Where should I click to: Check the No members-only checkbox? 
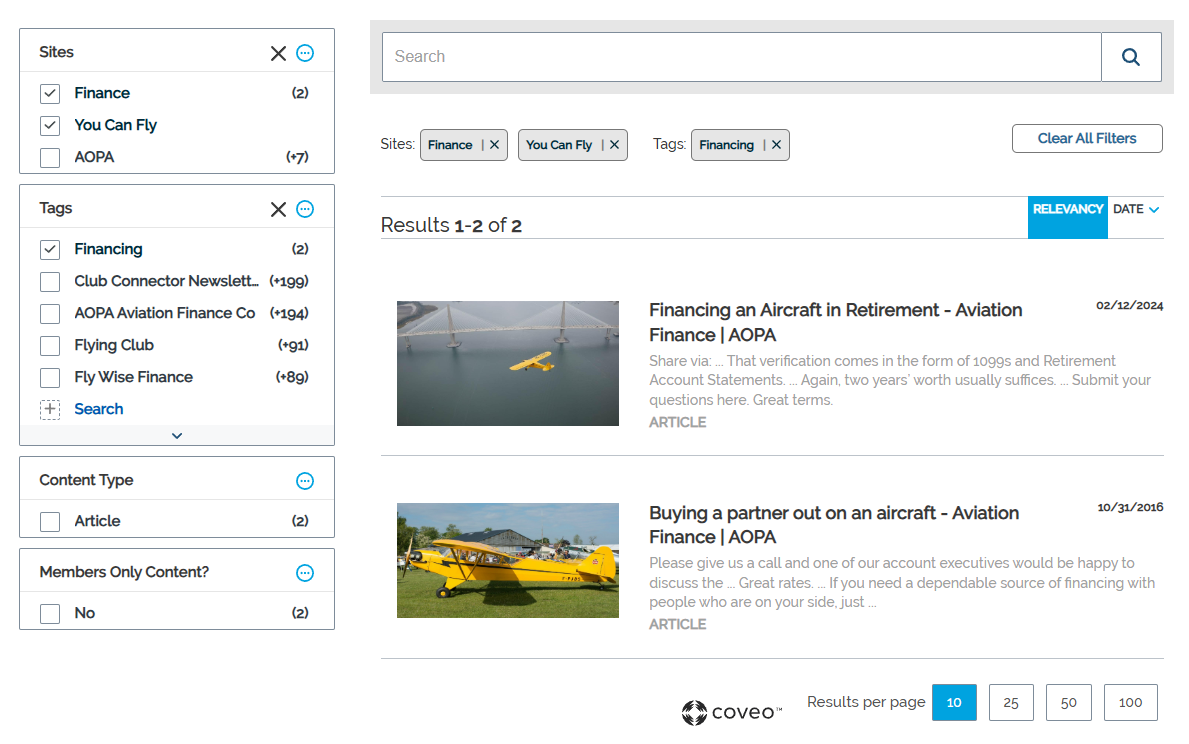click(50, 613)
